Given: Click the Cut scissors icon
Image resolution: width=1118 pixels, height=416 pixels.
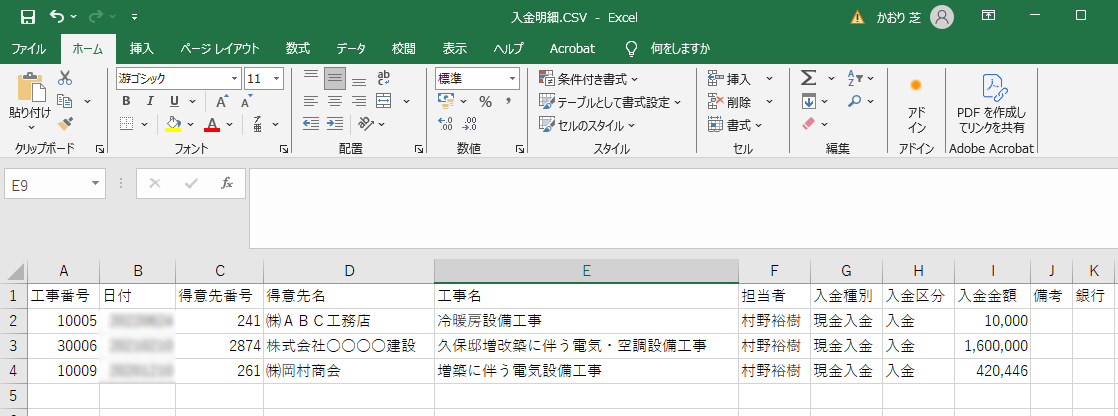Looking at the screenshot, I should (66, 78).
